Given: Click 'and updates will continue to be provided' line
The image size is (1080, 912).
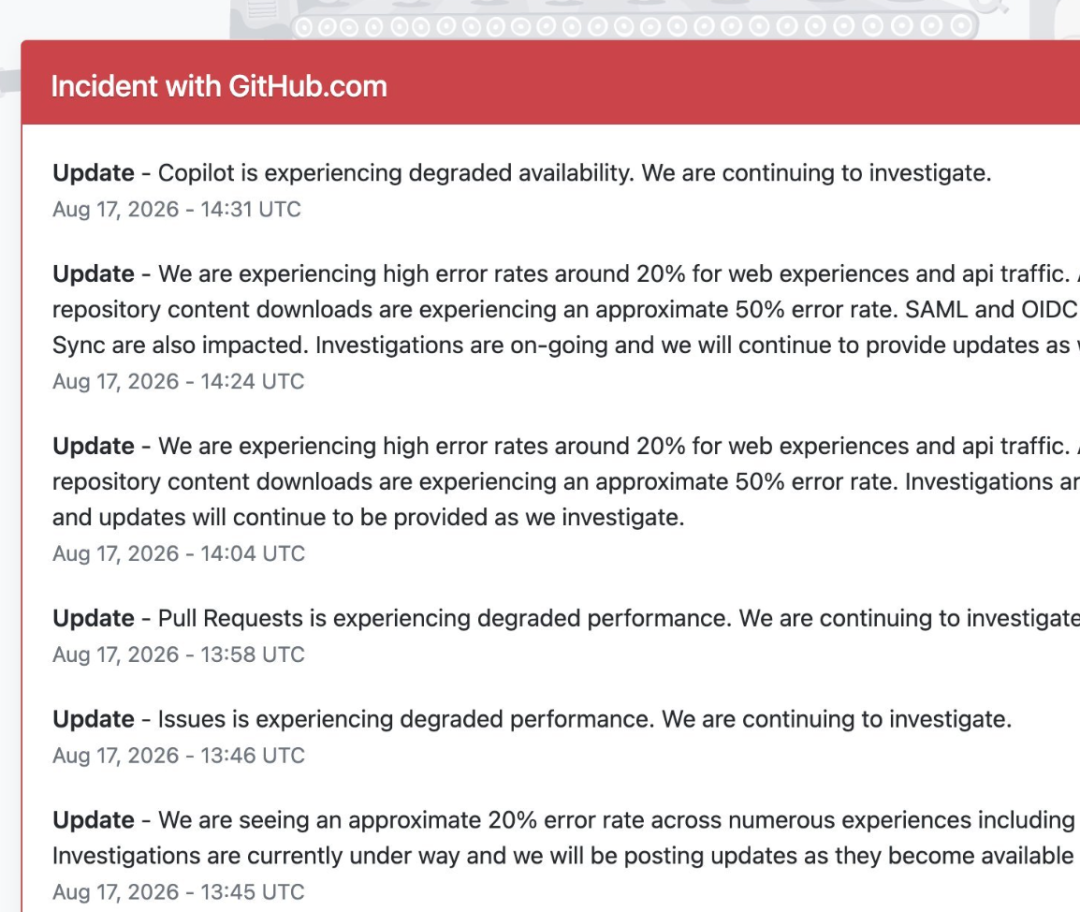Looking at the screenshot, I should 368,517.
